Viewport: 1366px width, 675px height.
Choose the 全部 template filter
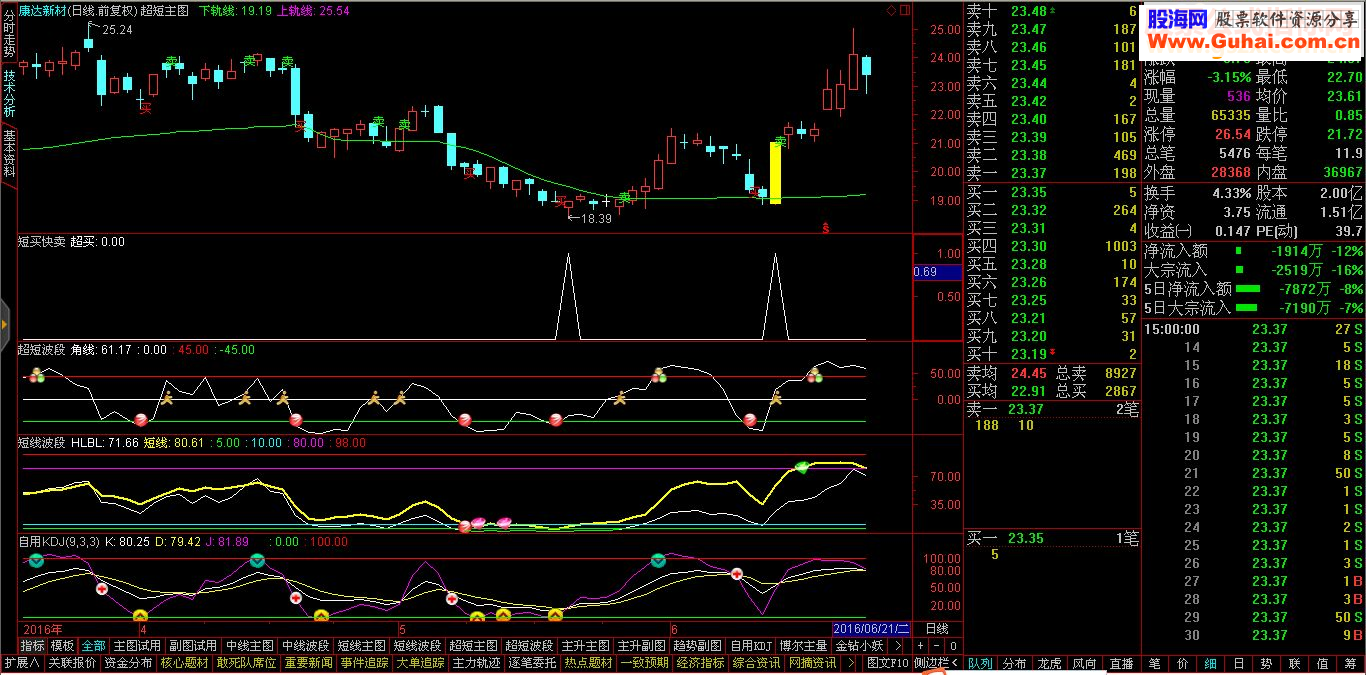click(93, 645)
